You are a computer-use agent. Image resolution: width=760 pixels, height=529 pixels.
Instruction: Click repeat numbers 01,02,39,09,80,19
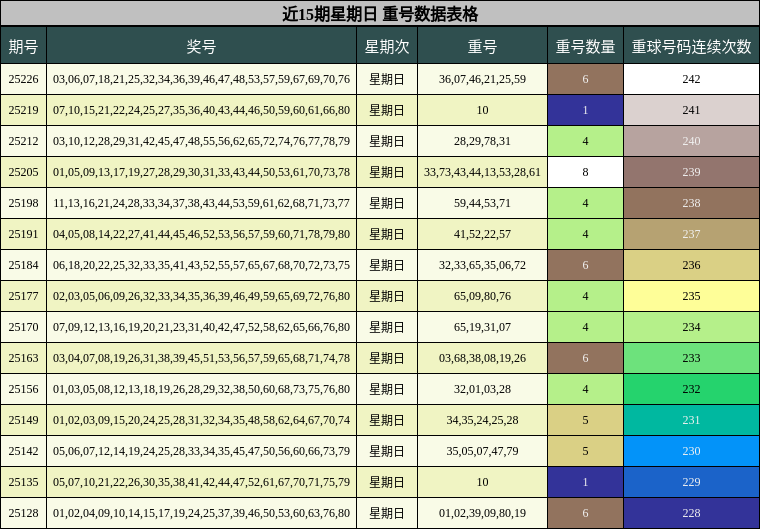tap(482, 513)
